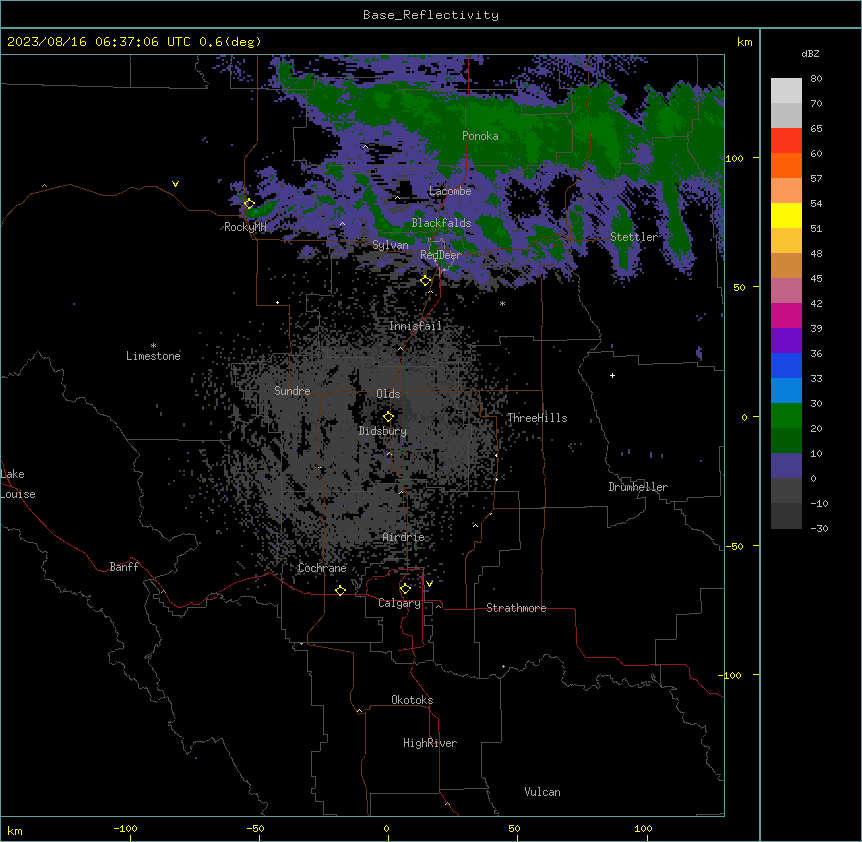Pick the orange 60 dBZ legend swatch
The width and height of the screenshot is (862, 842).
tap(786, 165)
